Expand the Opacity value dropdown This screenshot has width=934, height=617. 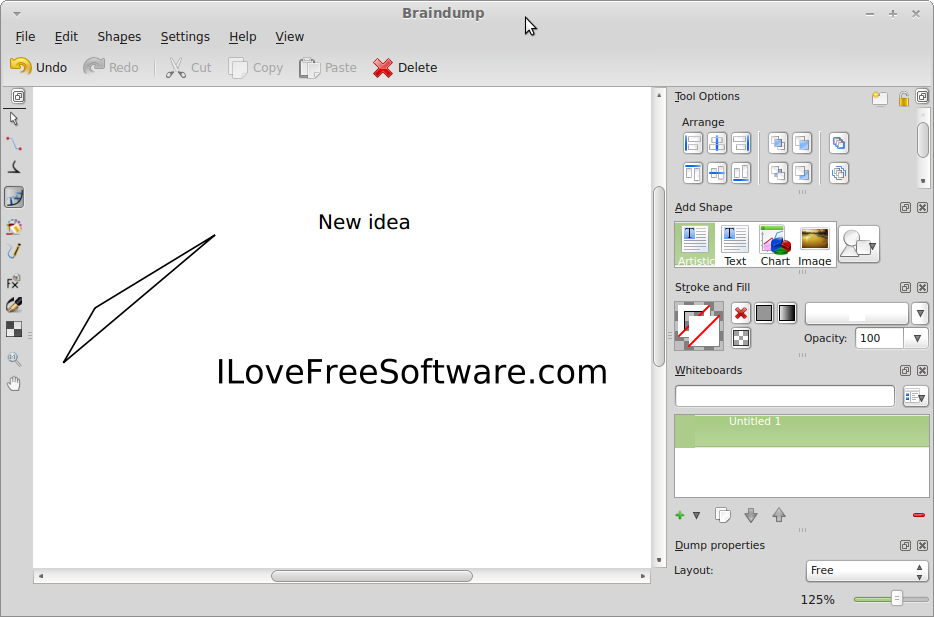point(917,338)
